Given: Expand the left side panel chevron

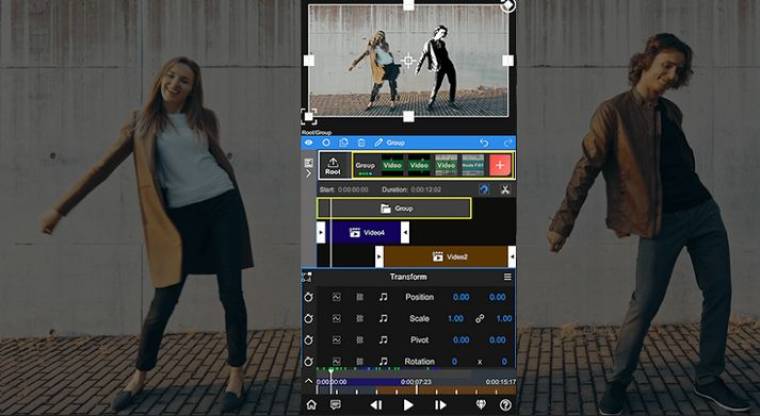Looking at the screenshot, I should (x=308, y=173).
